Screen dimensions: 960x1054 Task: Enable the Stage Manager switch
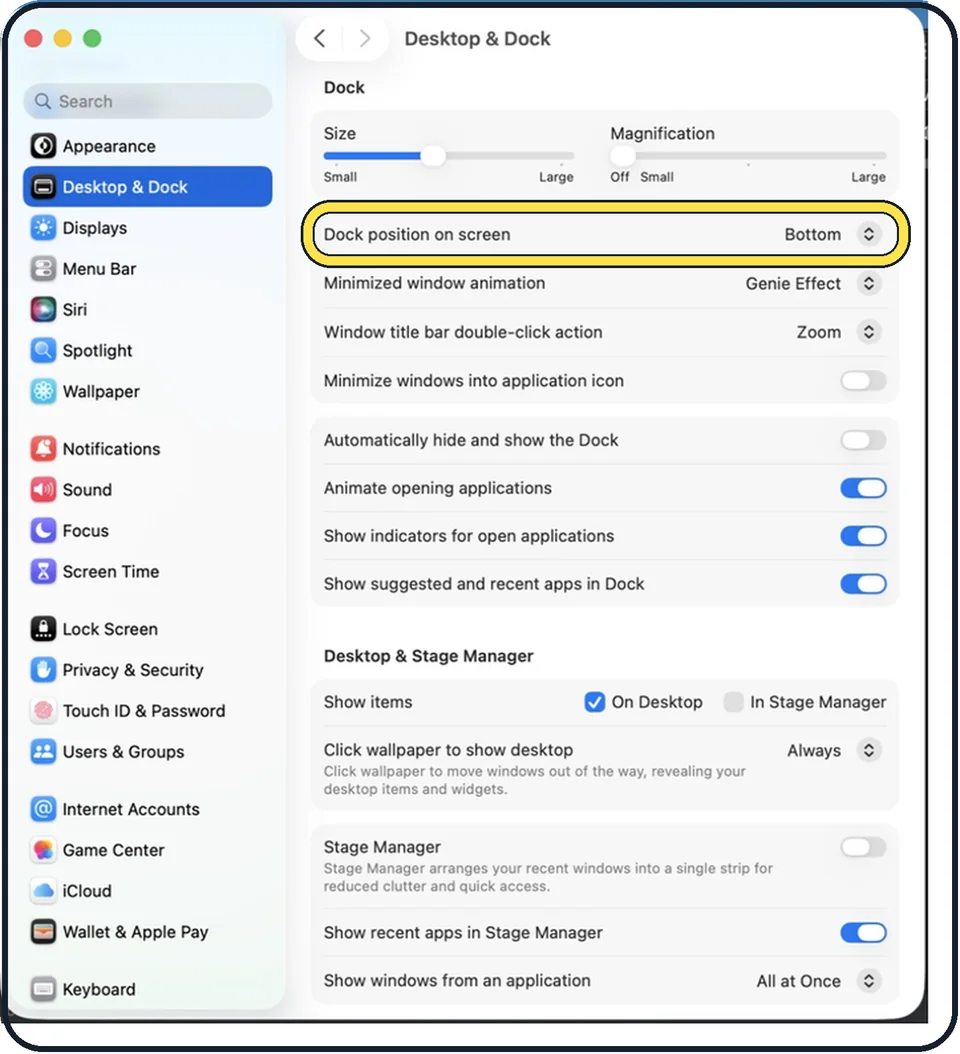click(x=863, y=848)
